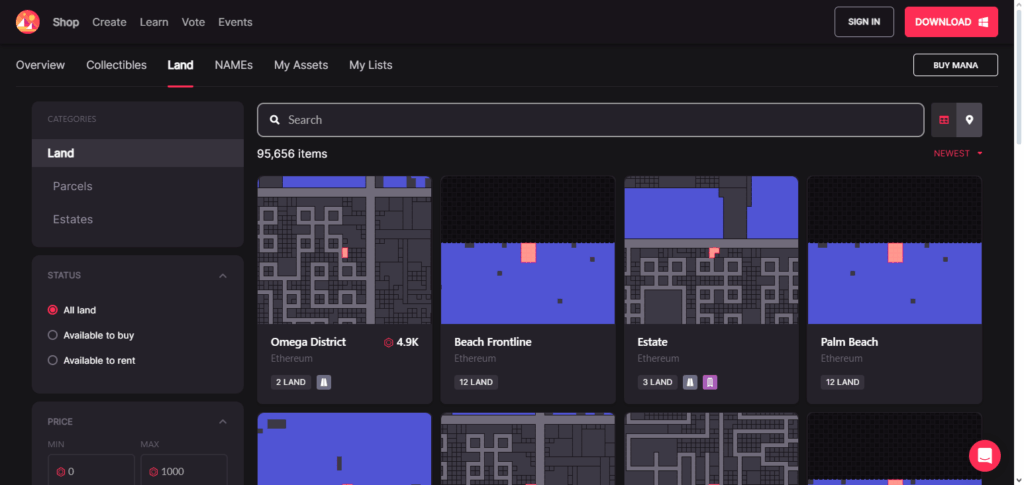This screenshot has height=485, width=1024.
Task: Click MANA icon beside 4.9K price
Action: coord(389,342)
